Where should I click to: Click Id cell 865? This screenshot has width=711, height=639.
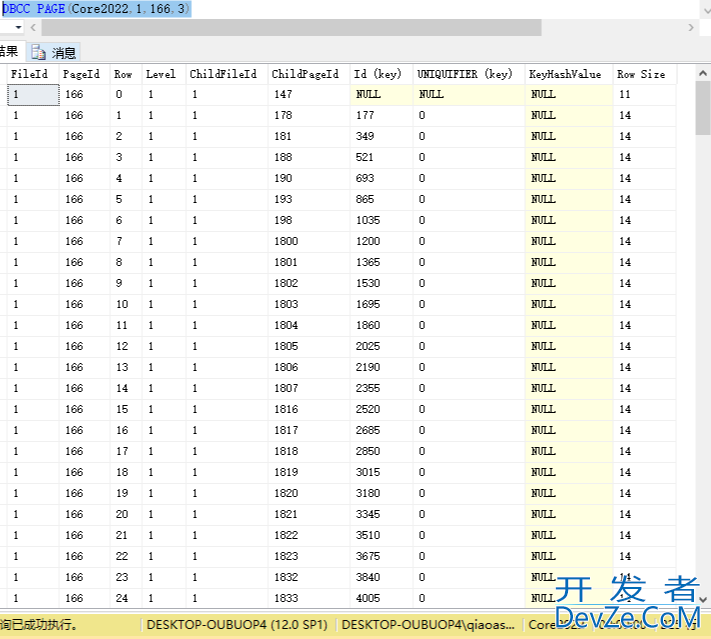[x=381, y=199]
